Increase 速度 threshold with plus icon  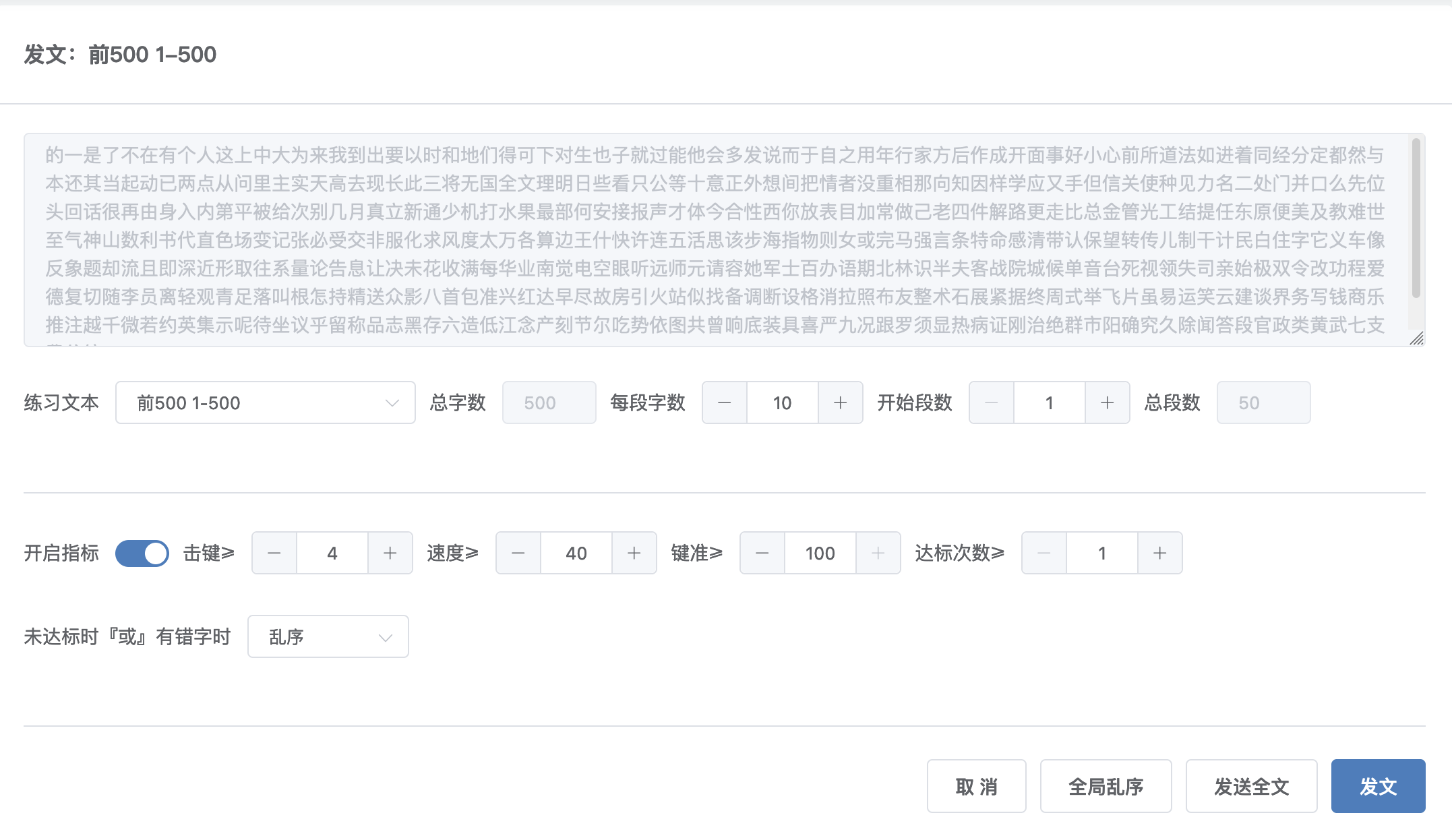coord(634,553)
